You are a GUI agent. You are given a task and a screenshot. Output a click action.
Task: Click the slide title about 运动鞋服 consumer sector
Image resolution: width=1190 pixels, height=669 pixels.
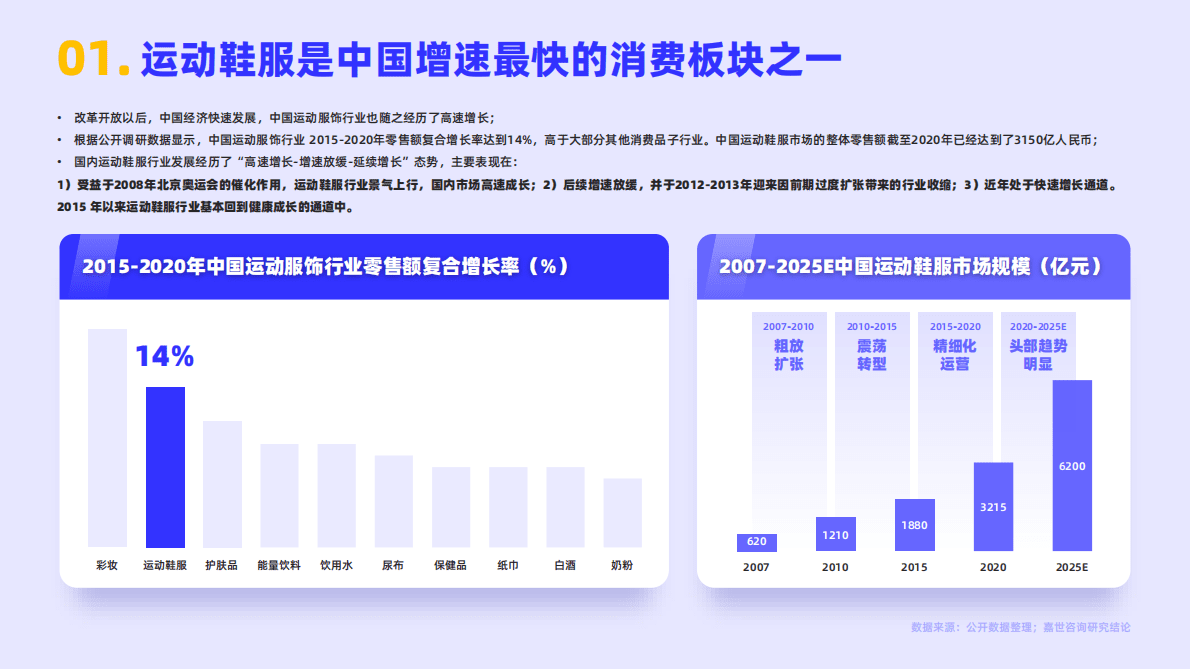click(x=490, y=59)
